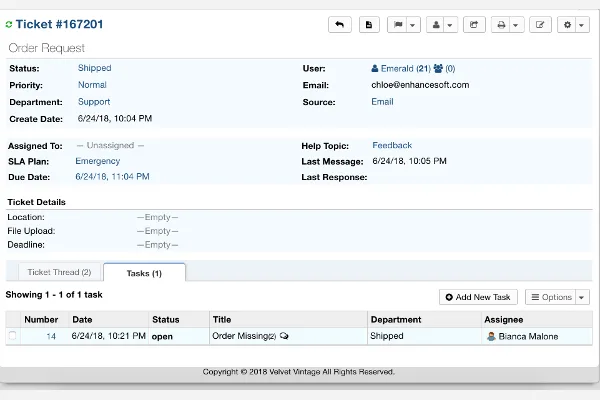Viewport: 600px width, 400px height.
Task: Select the Tasks (1) tab
Action: [144, 273]
